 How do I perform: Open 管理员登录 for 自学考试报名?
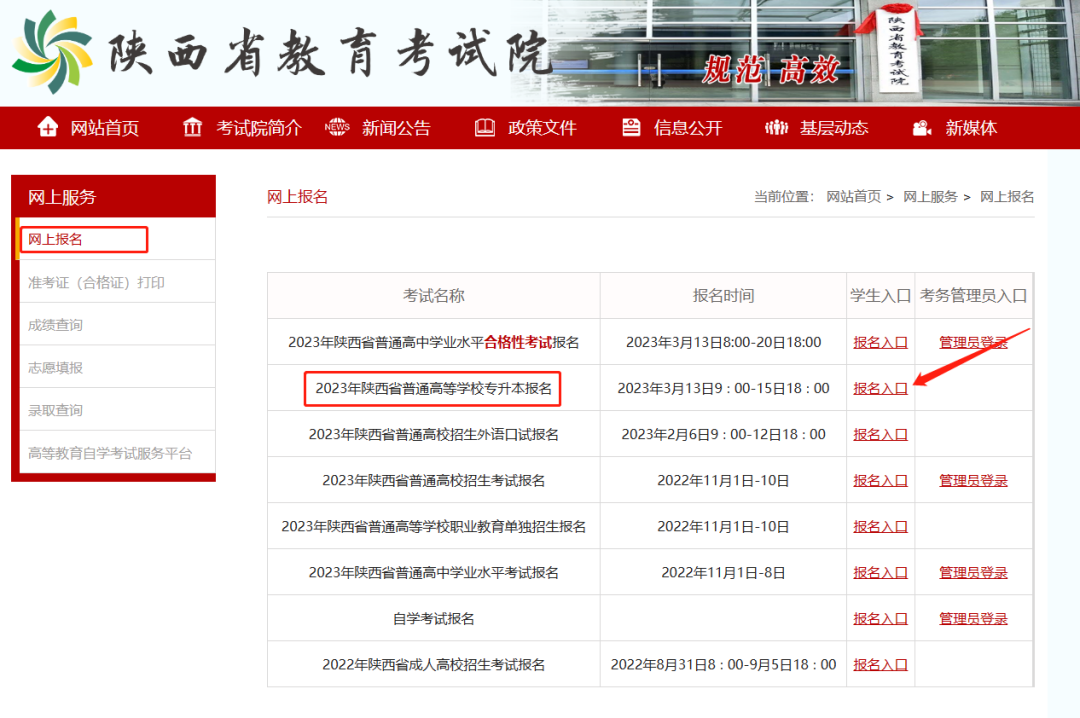tap(973, 619)
